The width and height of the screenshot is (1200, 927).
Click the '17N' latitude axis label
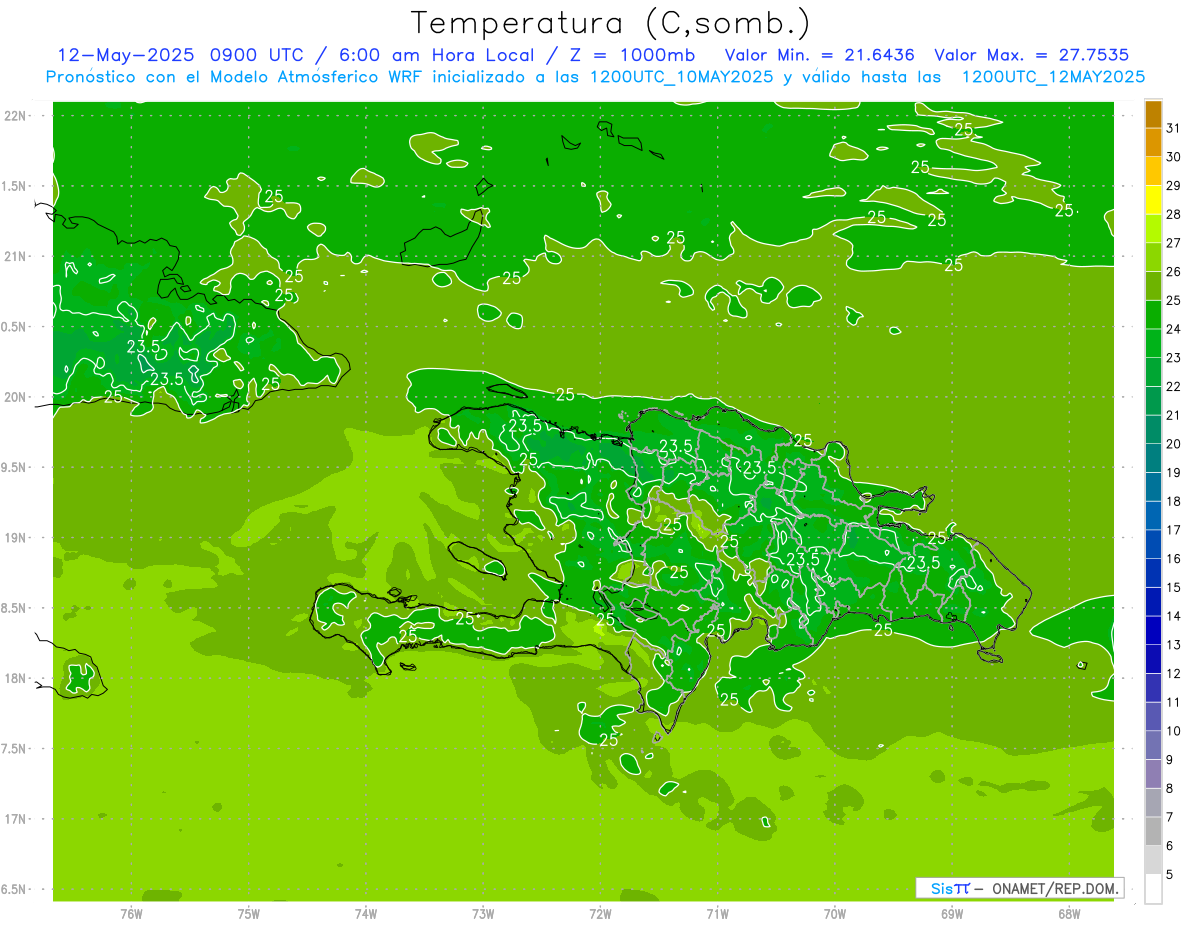(16, 819)
